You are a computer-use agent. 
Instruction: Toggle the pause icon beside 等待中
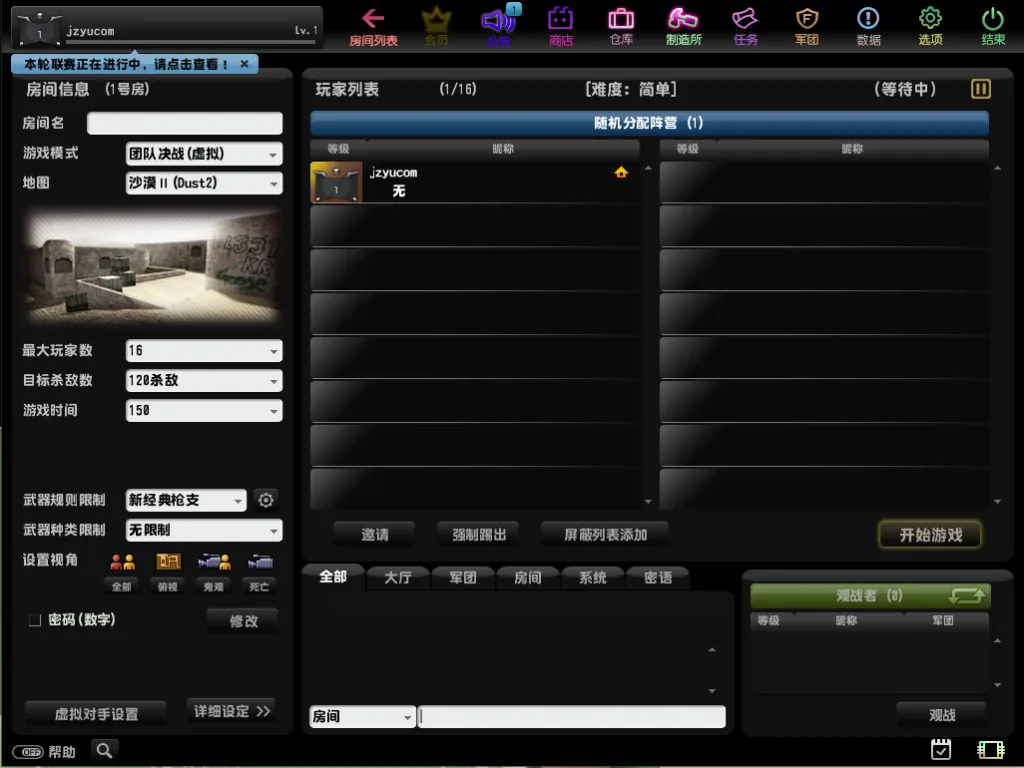point(980,89)
